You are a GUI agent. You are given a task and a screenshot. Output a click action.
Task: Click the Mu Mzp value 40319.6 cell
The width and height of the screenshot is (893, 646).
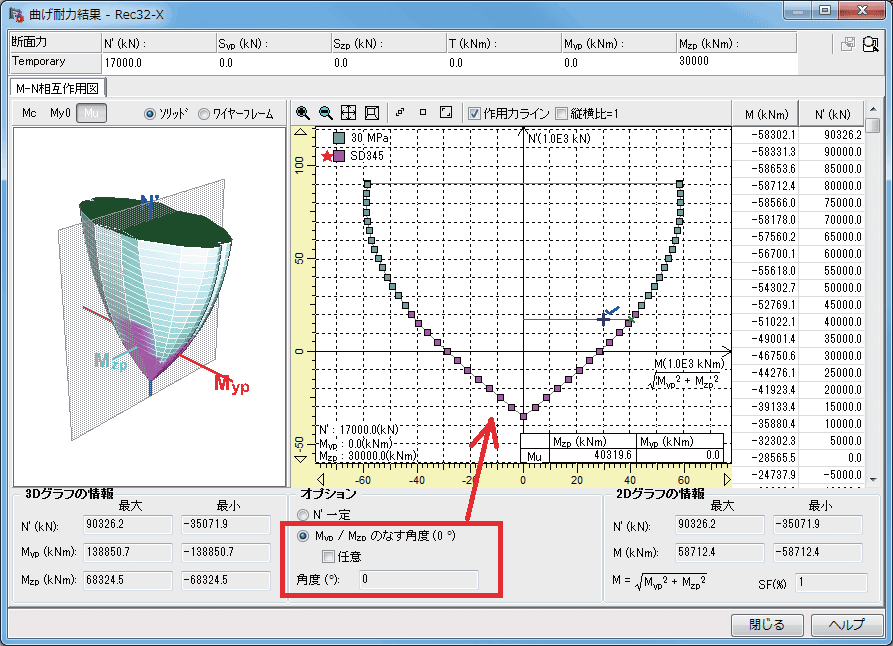click(593, 455)
